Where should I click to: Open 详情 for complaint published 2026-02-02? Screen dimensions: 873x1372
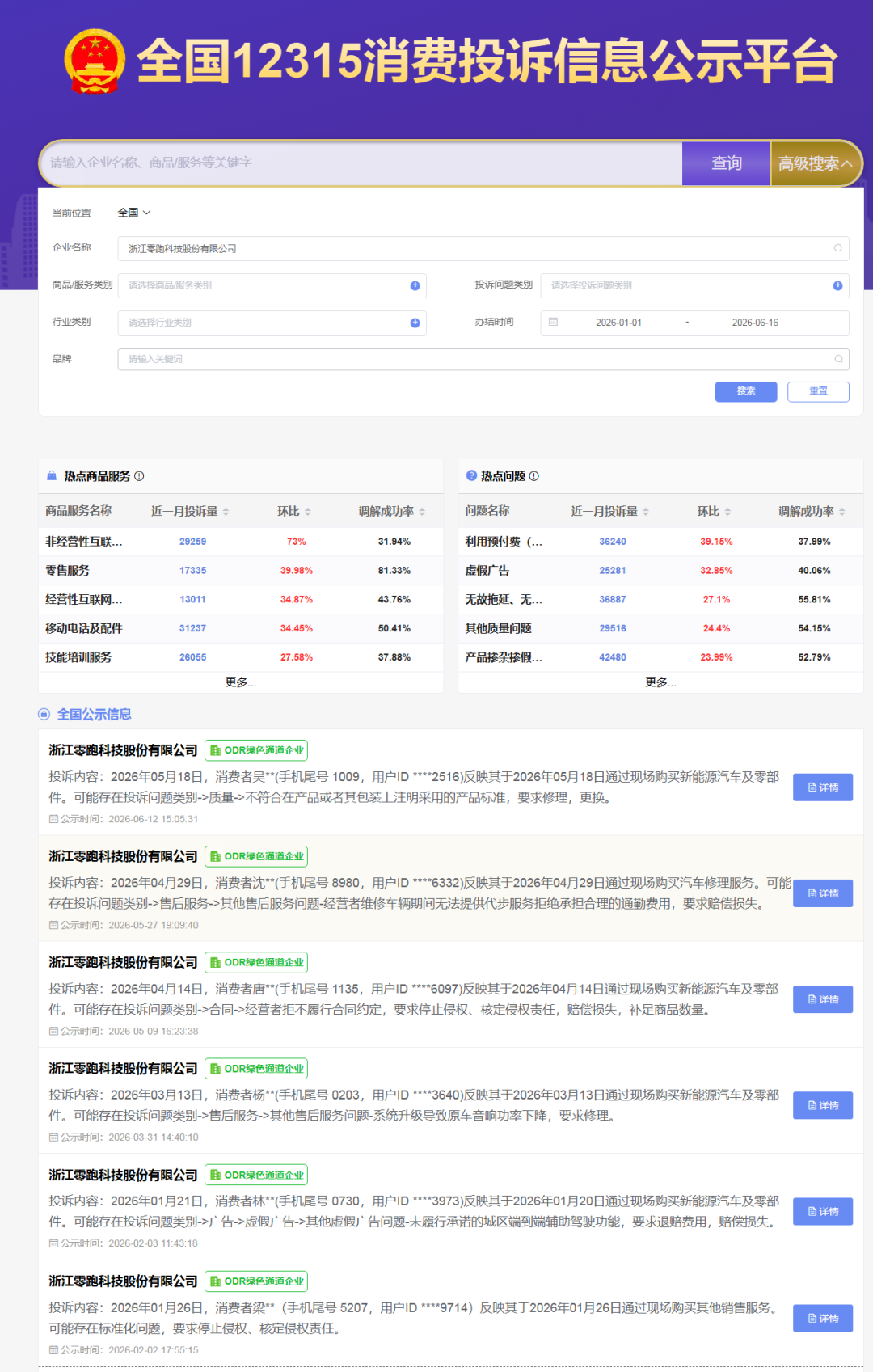823,1318
